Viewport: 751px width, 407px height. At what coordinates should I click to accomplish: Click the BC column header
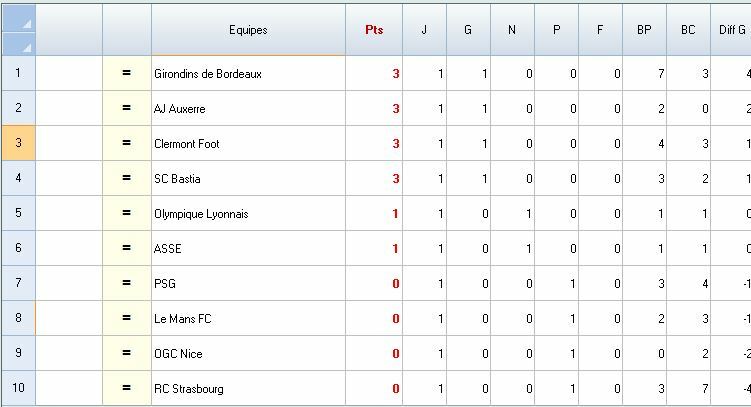click(x=688, y=30)
